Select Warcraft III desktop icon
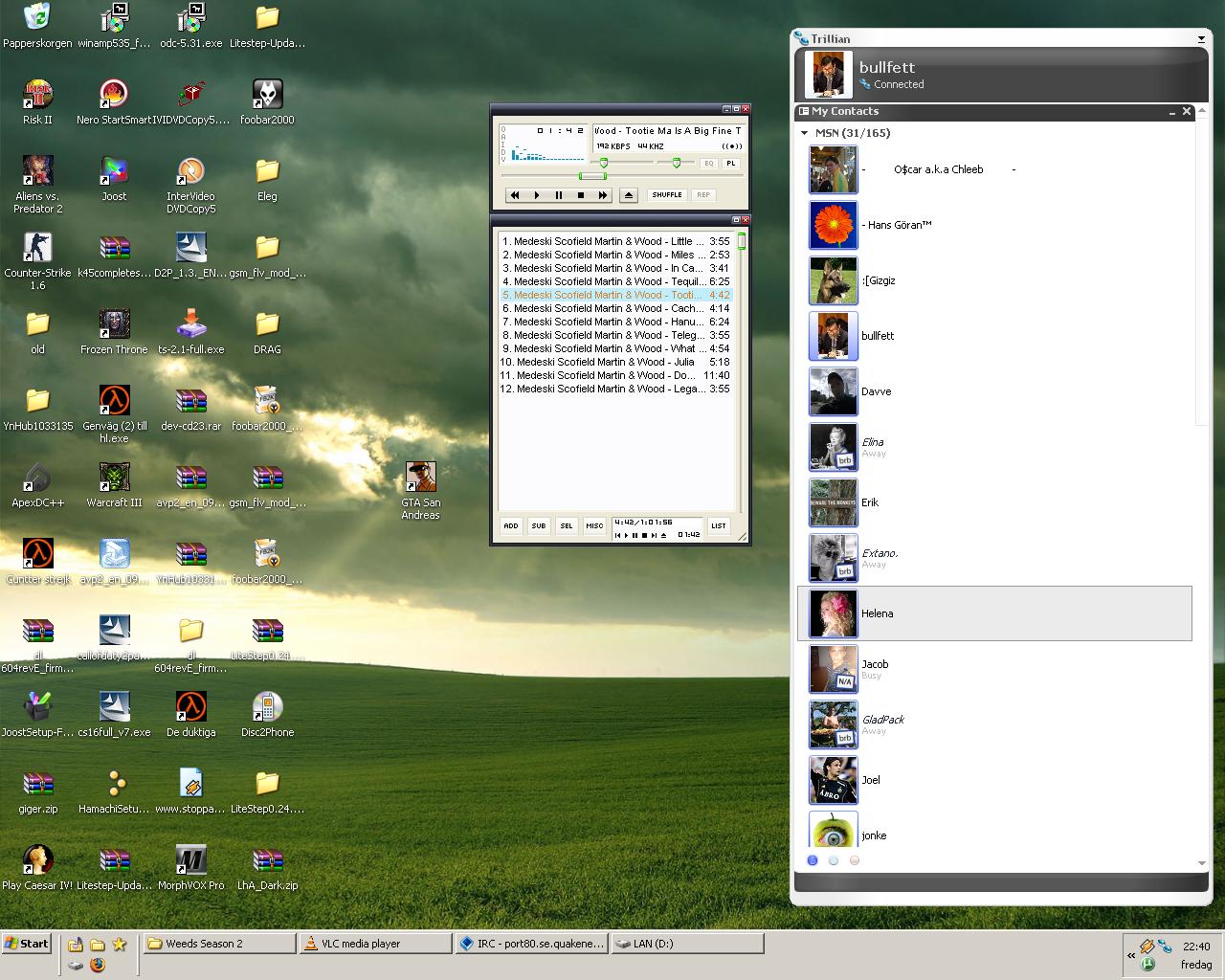 coord(114,485)
